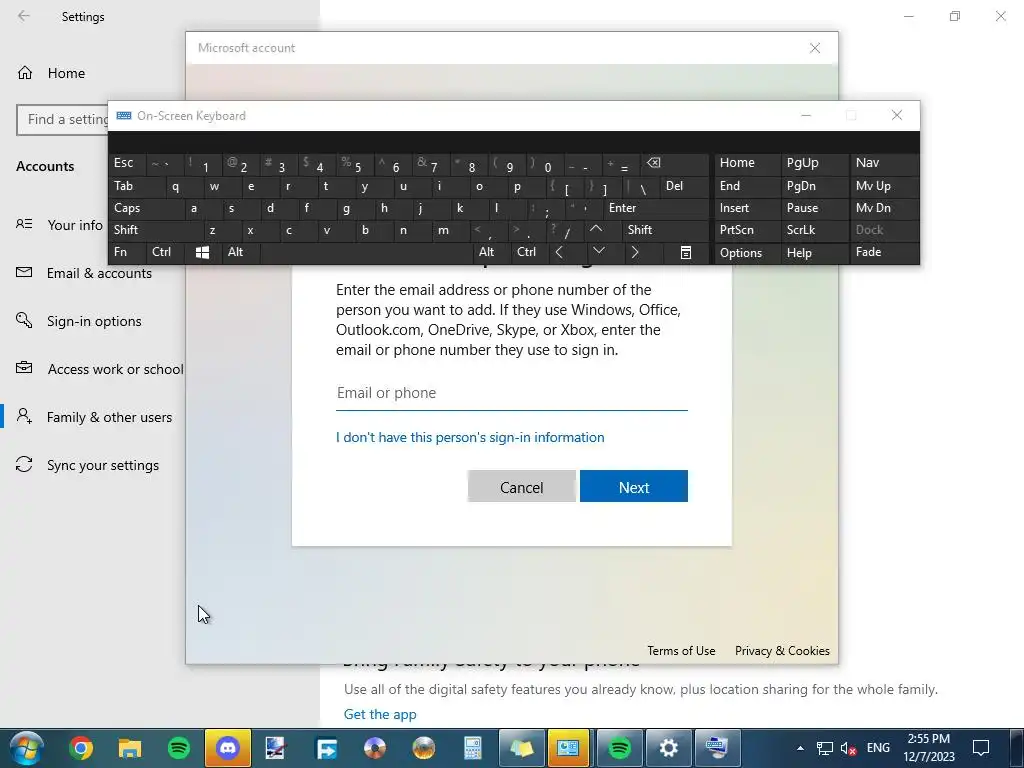Open Access work or school page
1024x768 pixels.
coord(99,369)
